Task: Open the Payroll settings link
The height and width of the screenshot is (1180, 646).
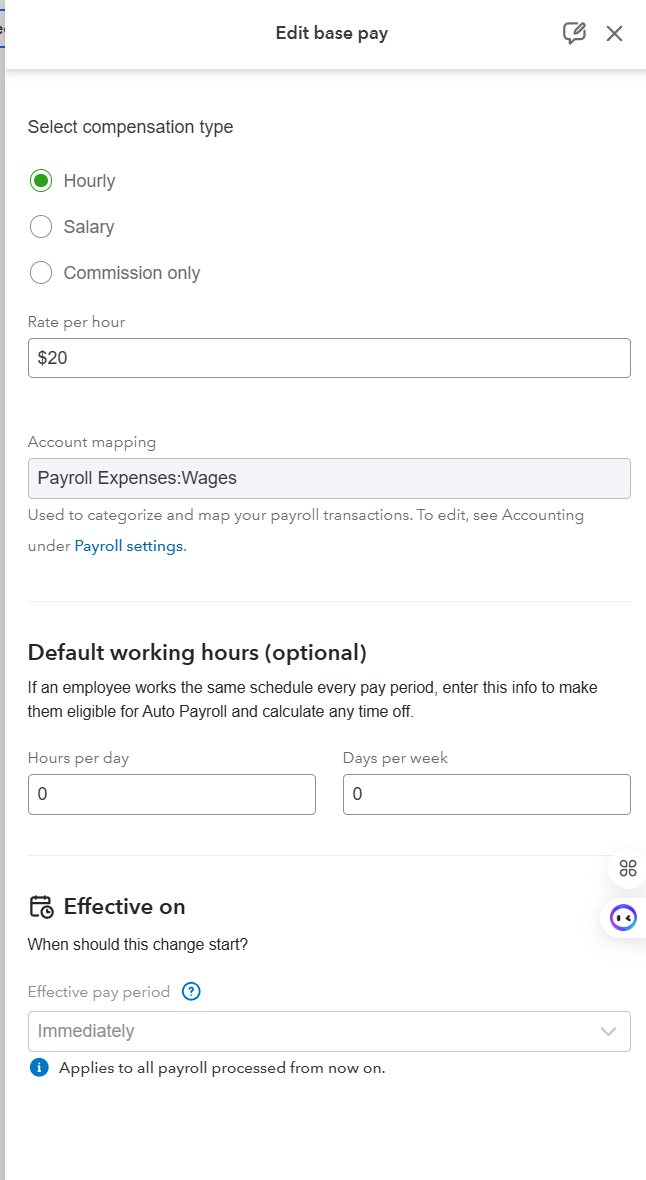Action: click(129, 546)
